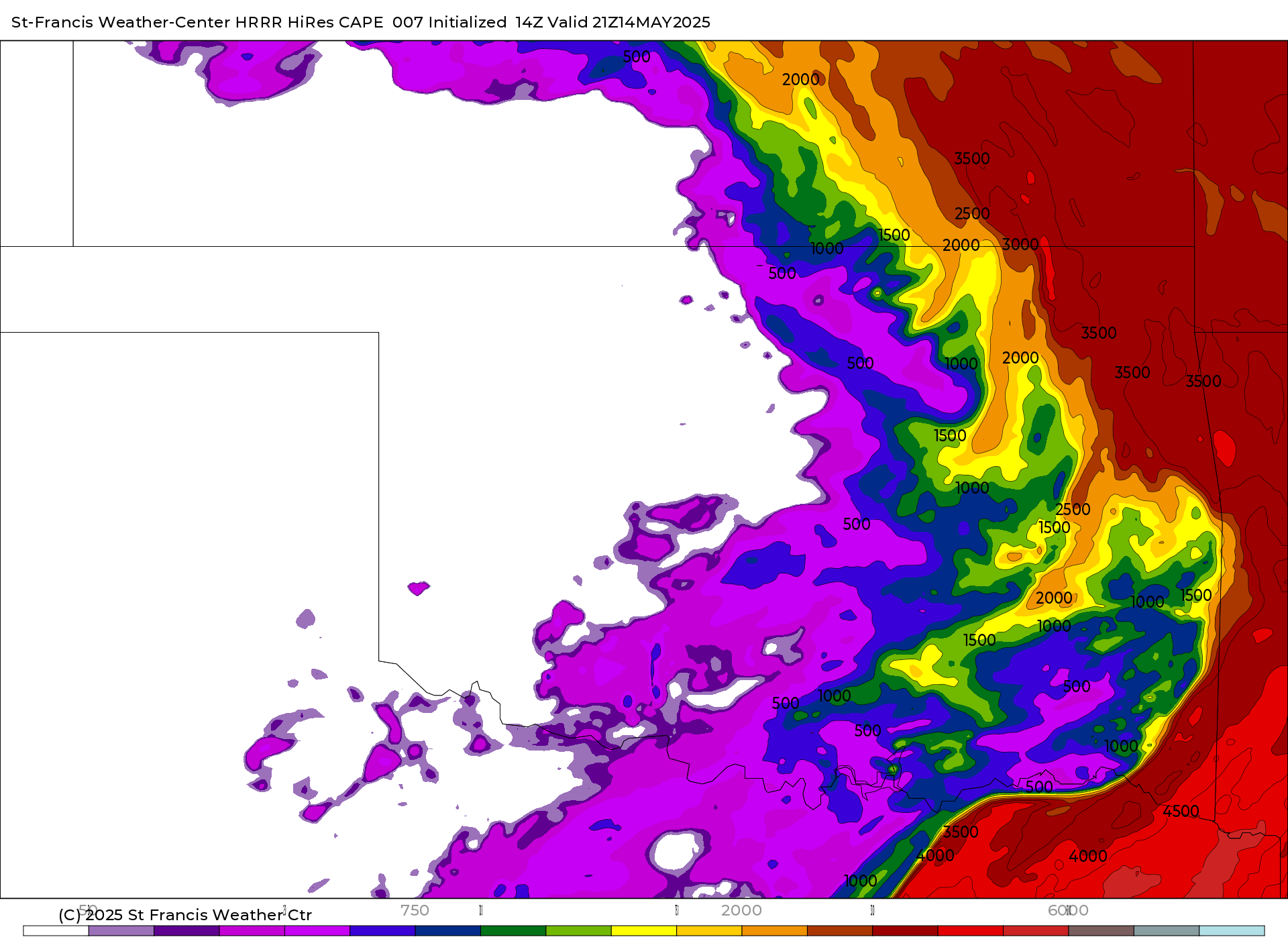Click the 'St-Francis Weather-Center' title text
The image size is (1288, 939).
(x=121, y=22)
